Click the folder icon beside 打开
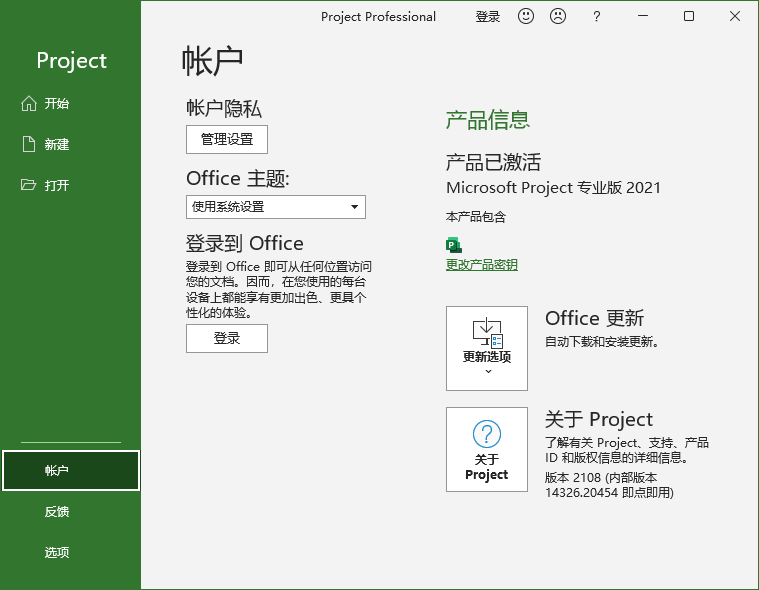Viewport: 759px width, 590px height. 29,185
